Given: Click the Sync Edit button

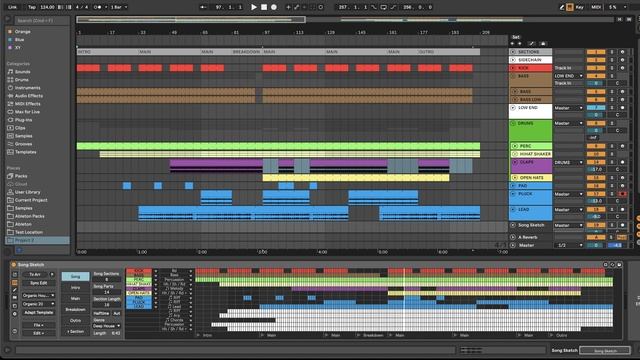Looking at the screenshot, I should click(38, 283).
